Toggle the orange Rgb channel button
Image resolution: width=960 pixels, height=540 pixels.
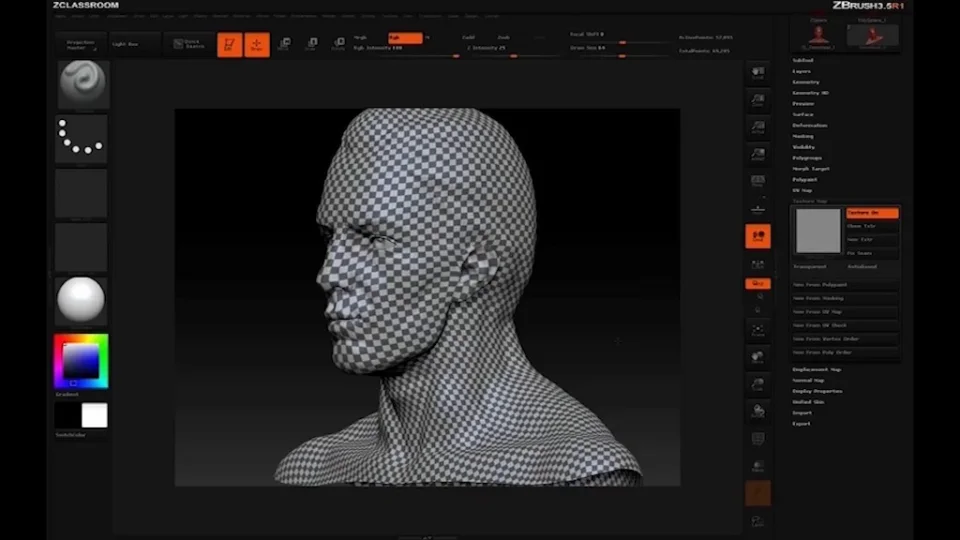pos(405,37)
